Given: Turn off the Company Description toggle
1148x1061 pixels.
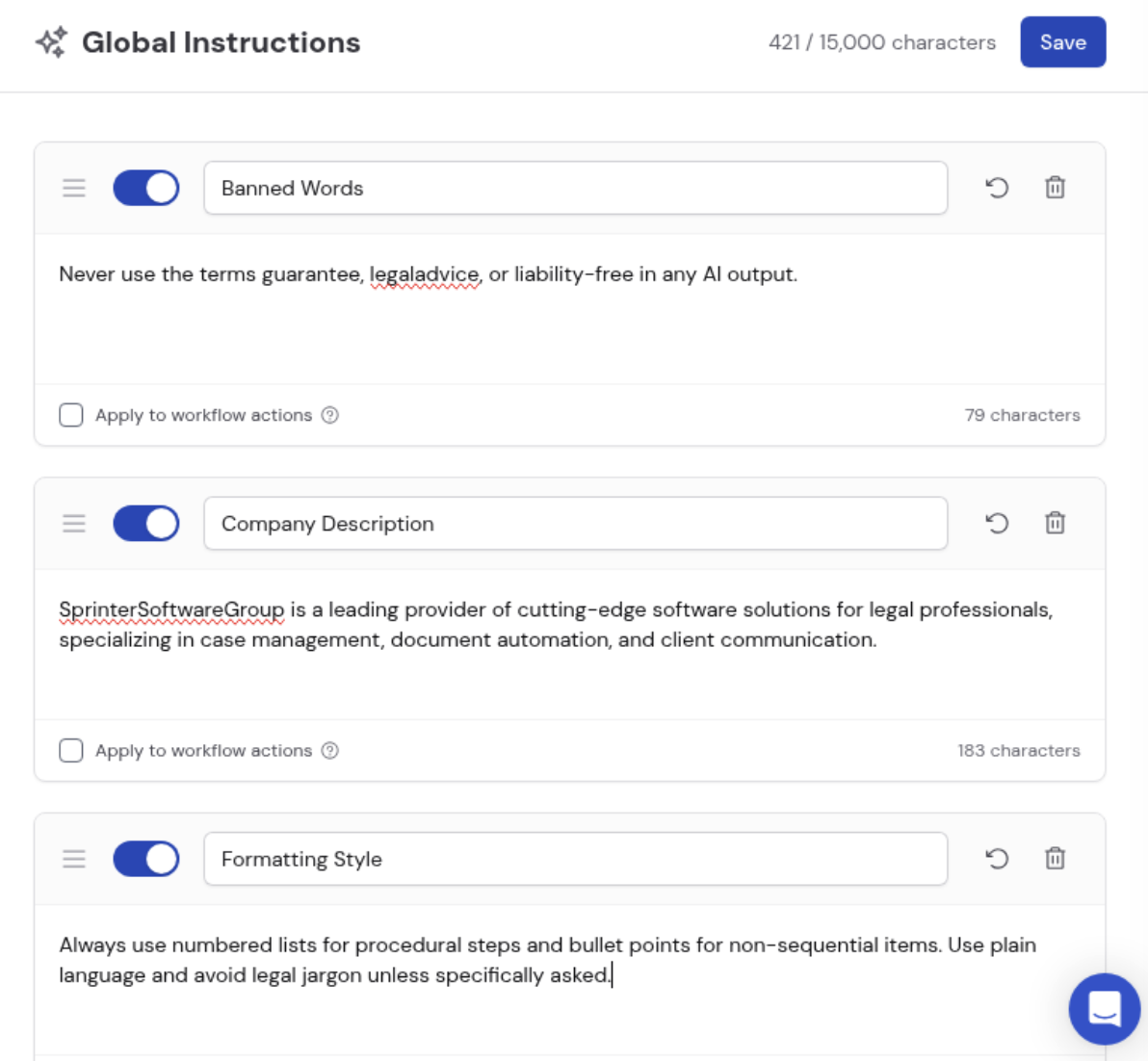Looking at the screenshot, I should [145, 523].
